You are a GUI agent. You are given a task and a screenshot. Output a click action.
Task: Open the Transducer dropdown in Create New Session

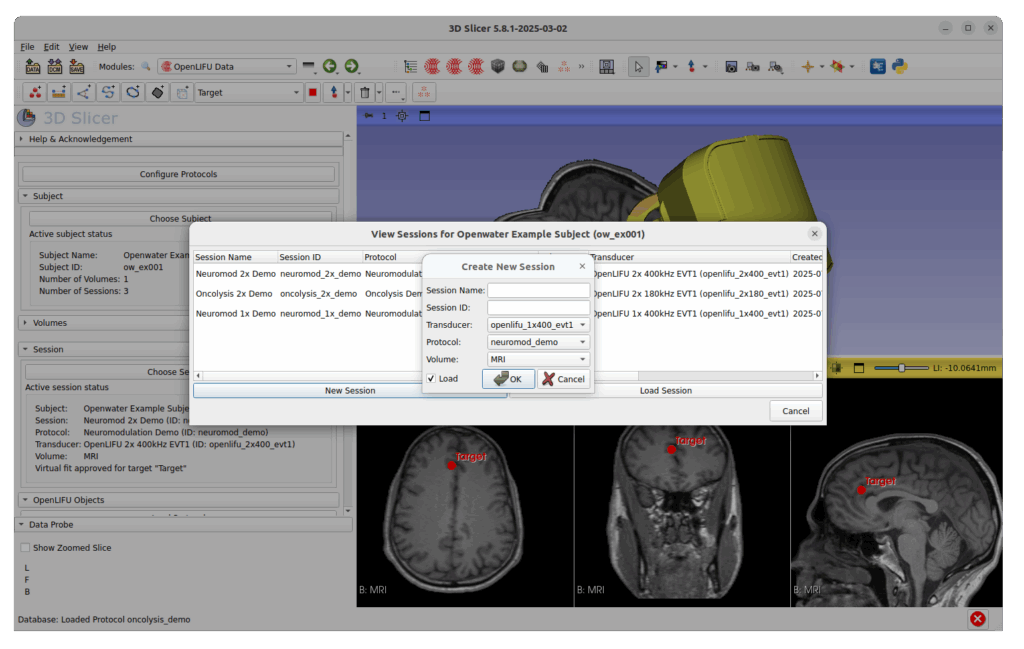(x=538, y=324)
